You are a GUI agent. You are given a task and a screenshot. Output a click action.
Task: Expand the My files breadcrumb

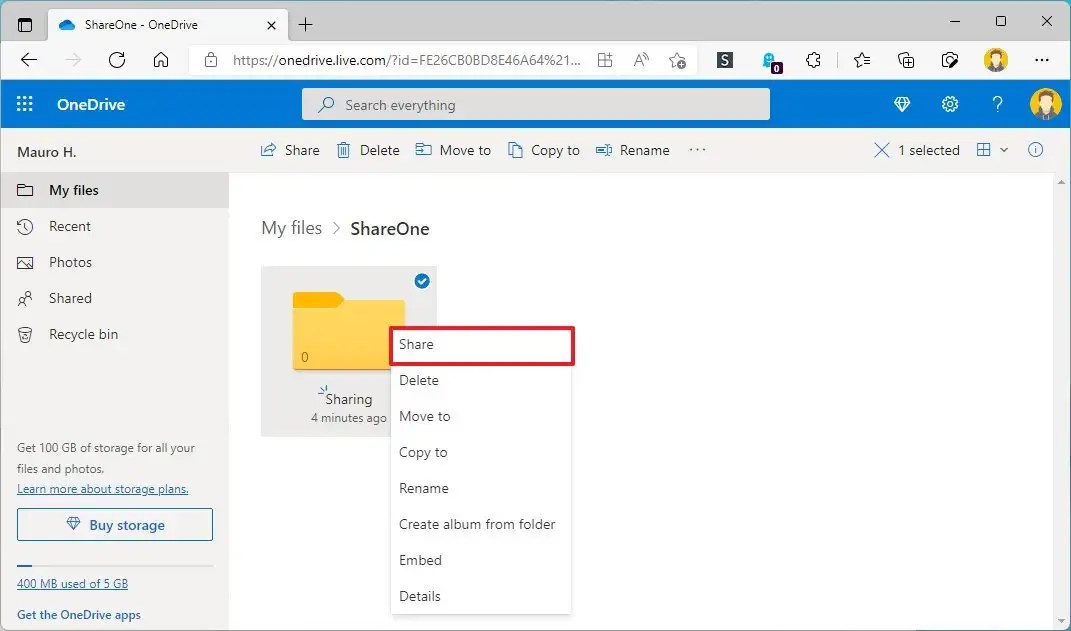291,228
